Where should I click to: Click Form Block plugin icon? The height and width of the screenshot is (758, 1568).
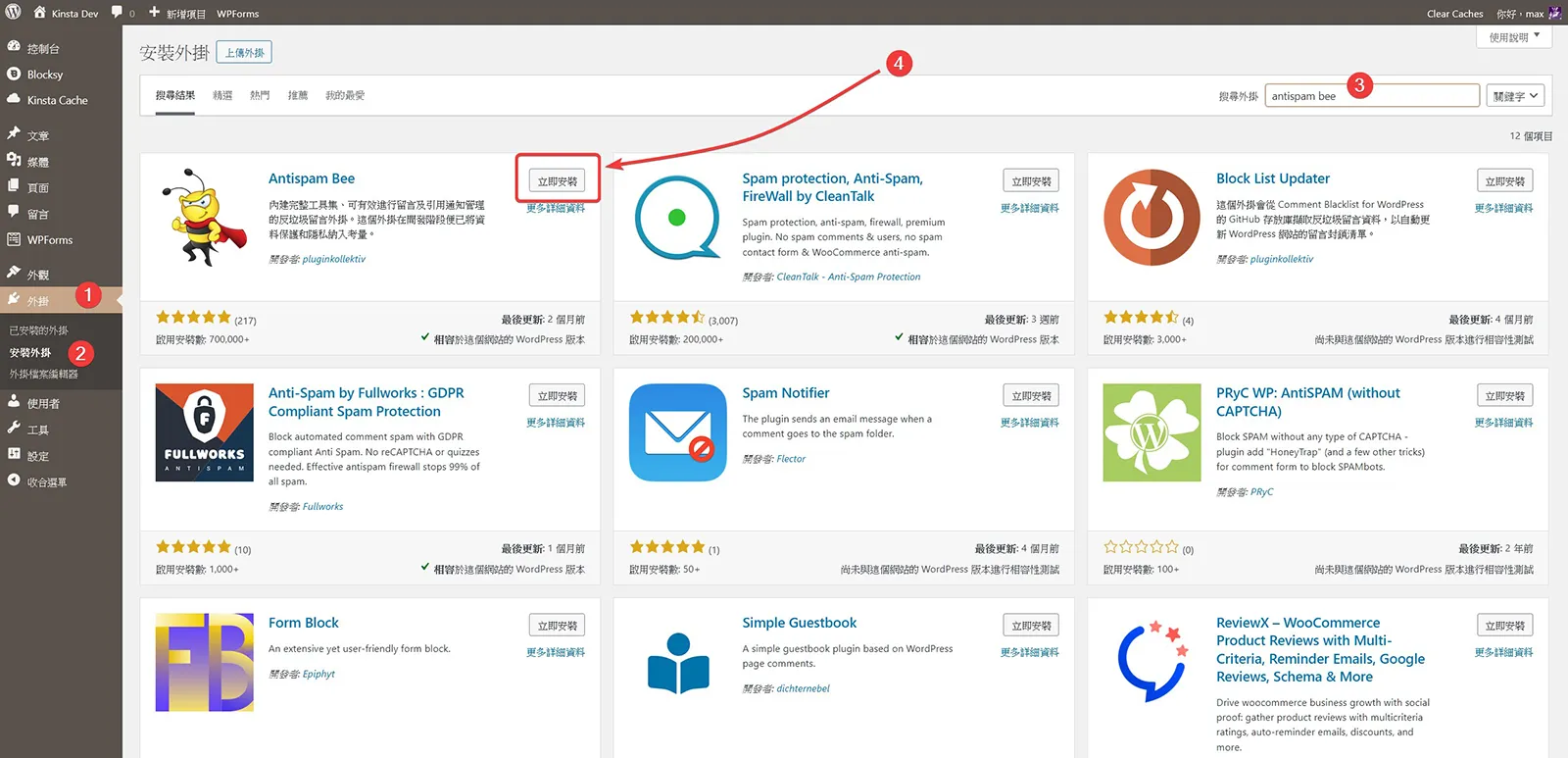(204, 662)
